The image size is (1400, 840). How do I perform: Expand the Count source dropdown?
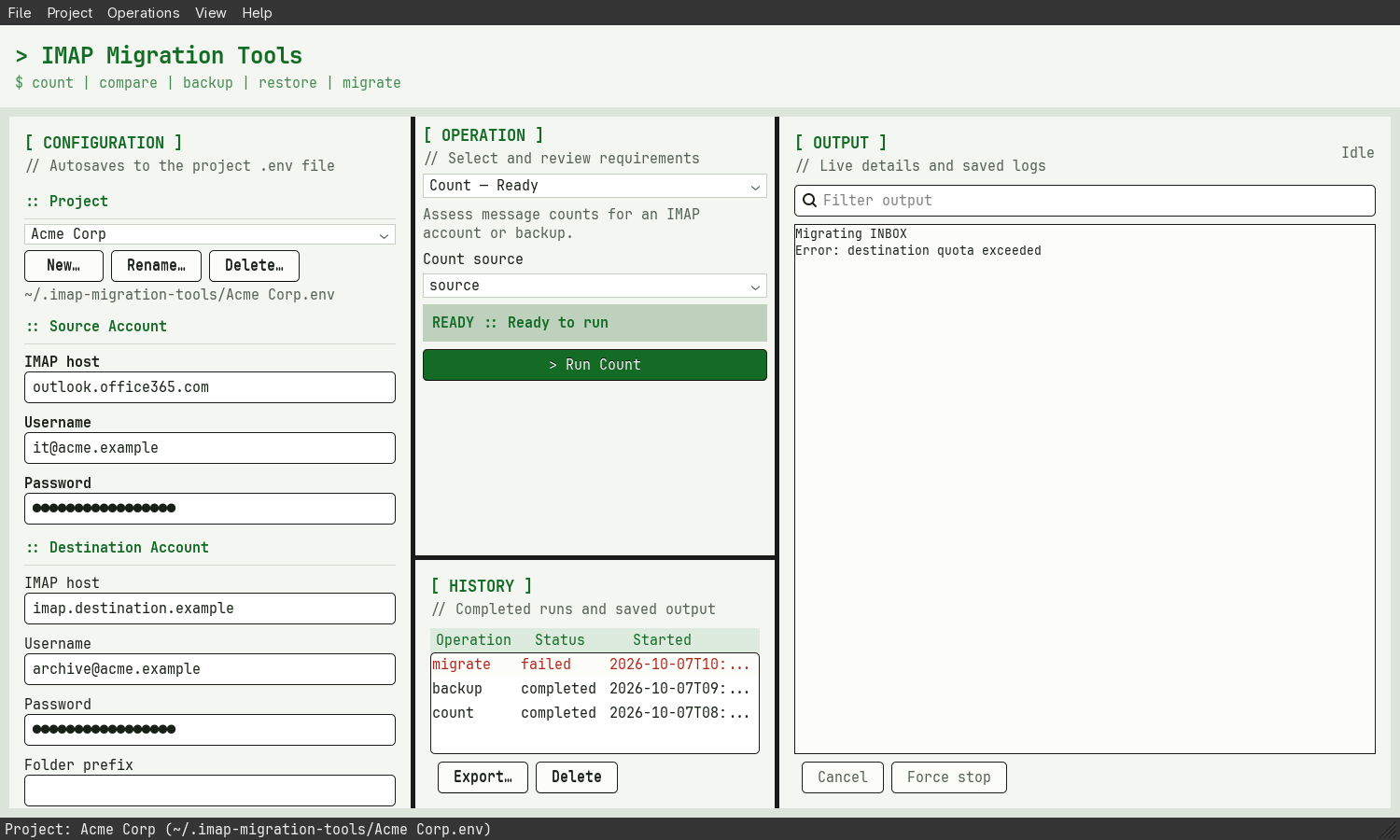pos(595,286)
